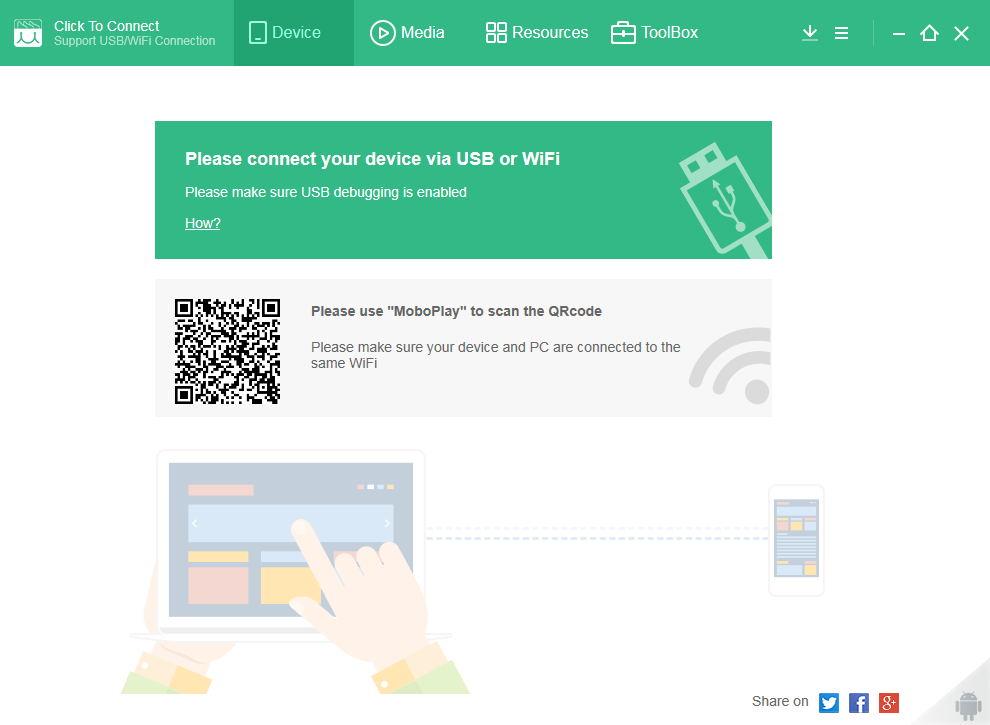Share on Twitter icon

click(x=828, y=702)
